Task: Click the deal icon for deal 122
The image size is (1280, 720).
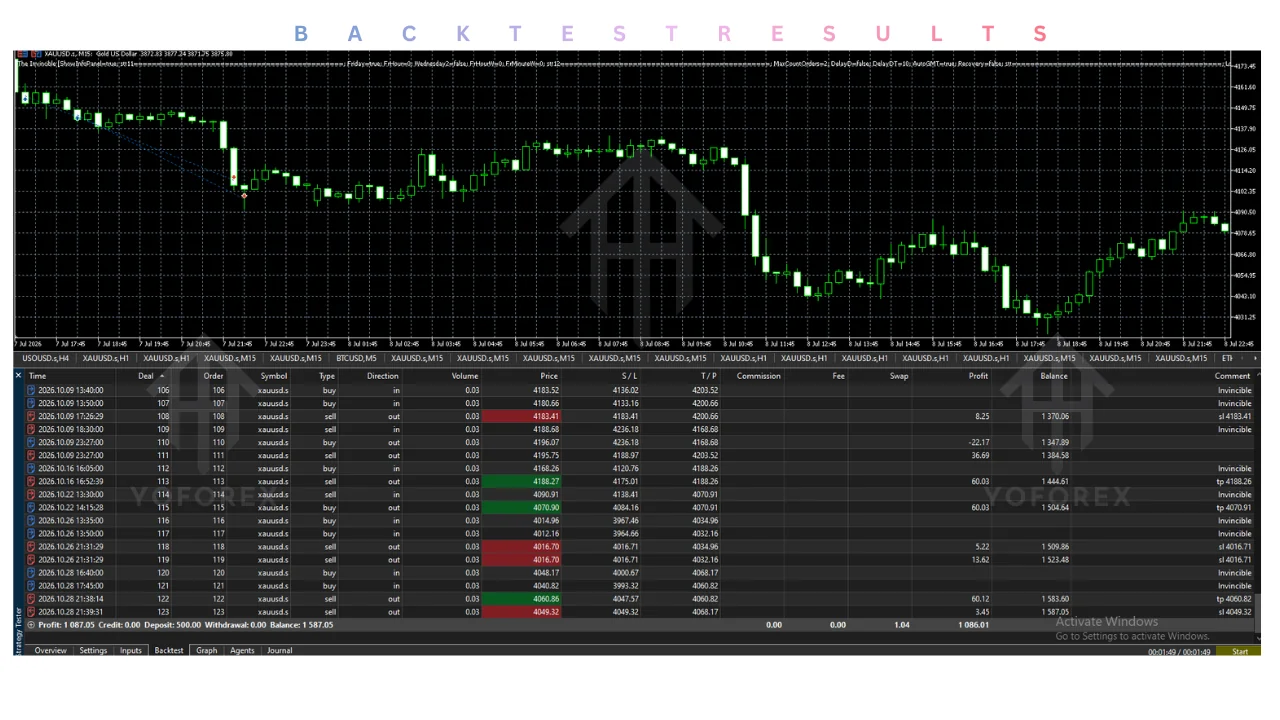Action: 32,599
